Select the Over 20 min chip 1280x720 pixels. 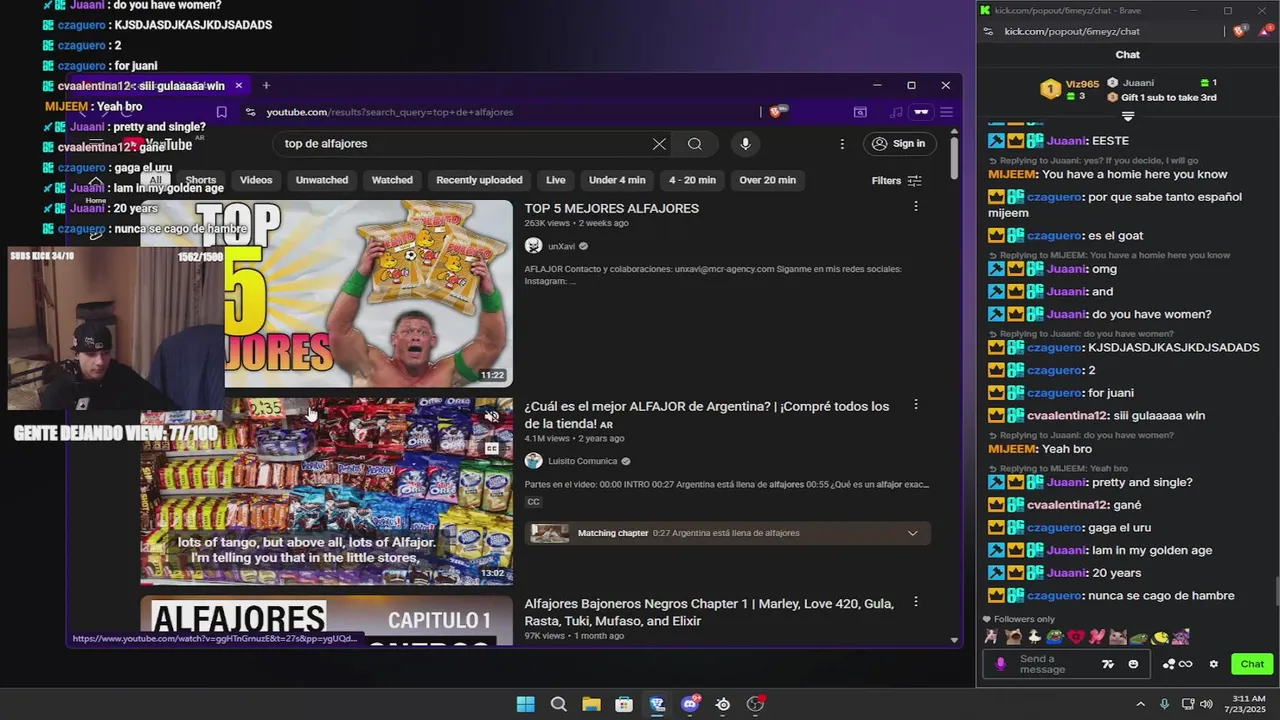[767, 180]
